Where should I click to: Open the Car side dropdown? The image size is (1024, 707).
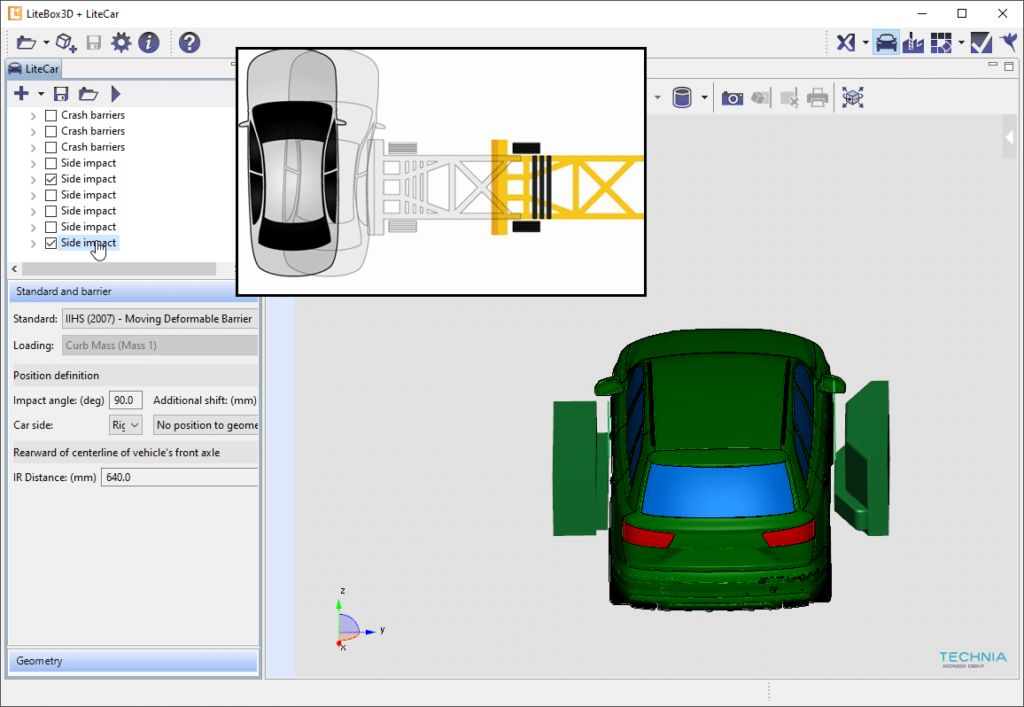(125, 425)
